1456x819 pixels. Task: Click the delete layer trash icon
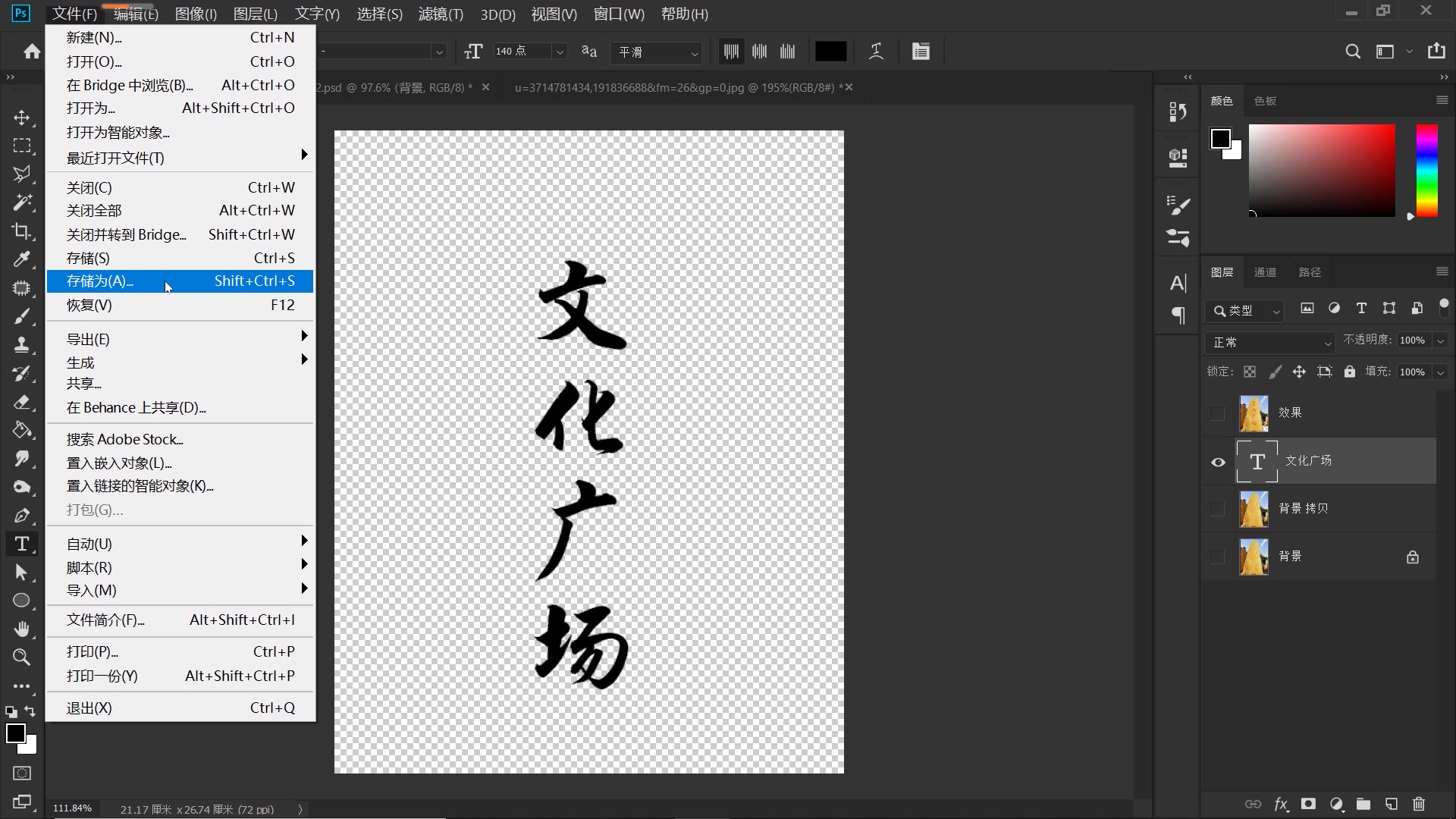[x=1419, y=805]
